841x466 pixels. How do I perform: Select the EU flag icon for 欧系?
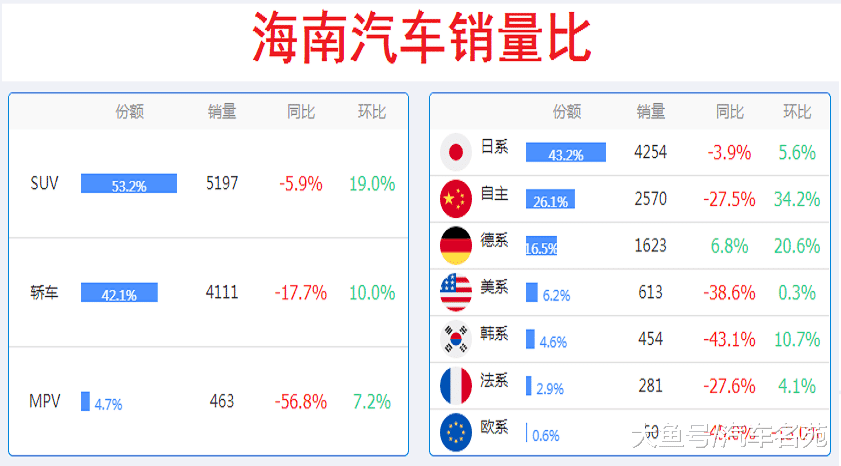click(455, 432)
